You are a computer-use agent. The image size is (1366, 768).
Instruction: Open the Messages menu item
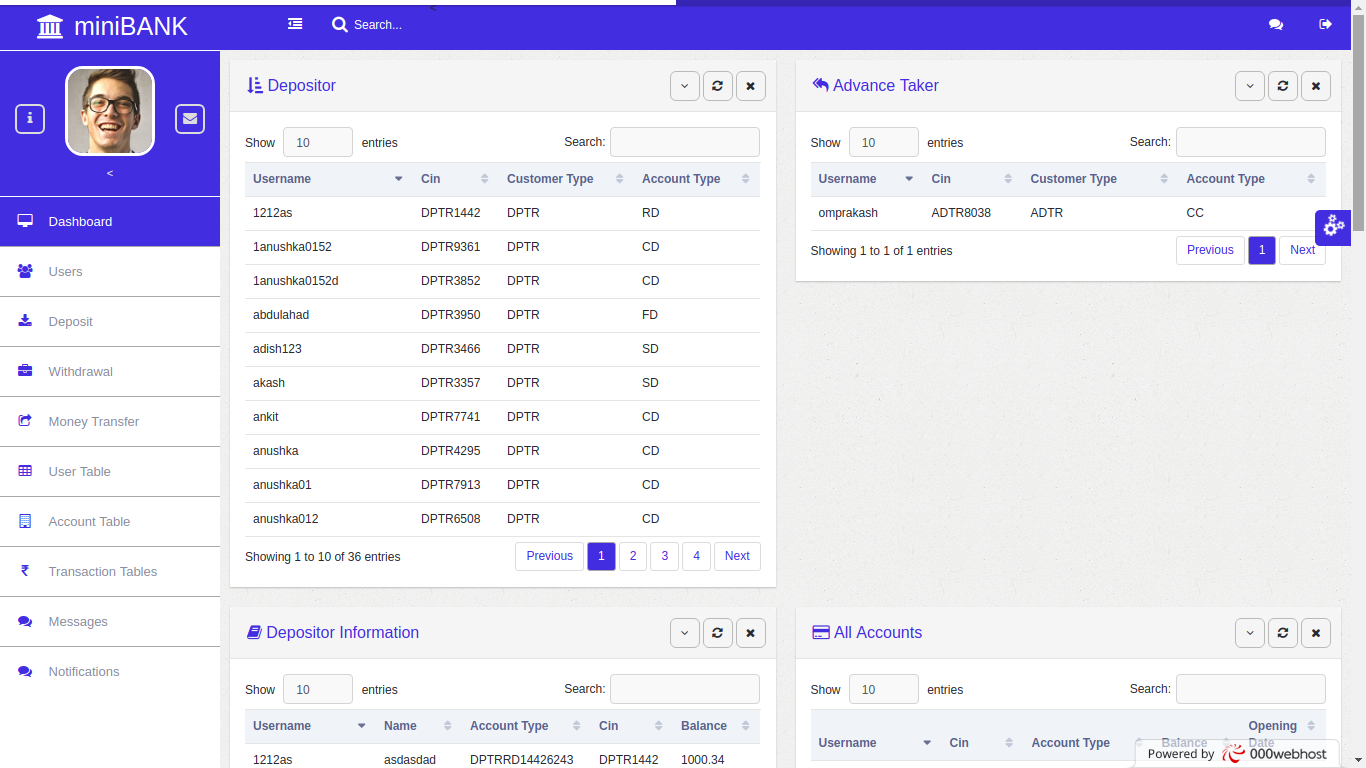(110, 621)
